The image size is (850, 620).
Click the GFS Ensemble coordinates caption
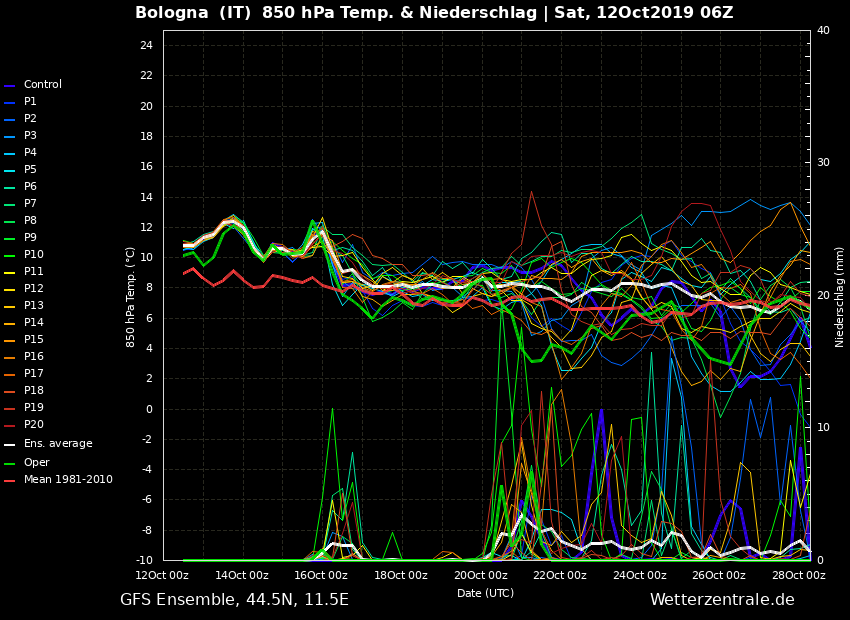point(234,600)
